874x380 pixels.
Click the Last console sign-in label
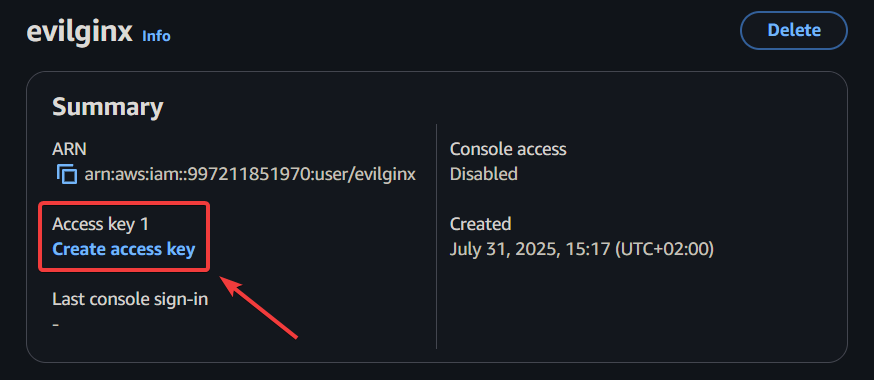click(130, 300)
